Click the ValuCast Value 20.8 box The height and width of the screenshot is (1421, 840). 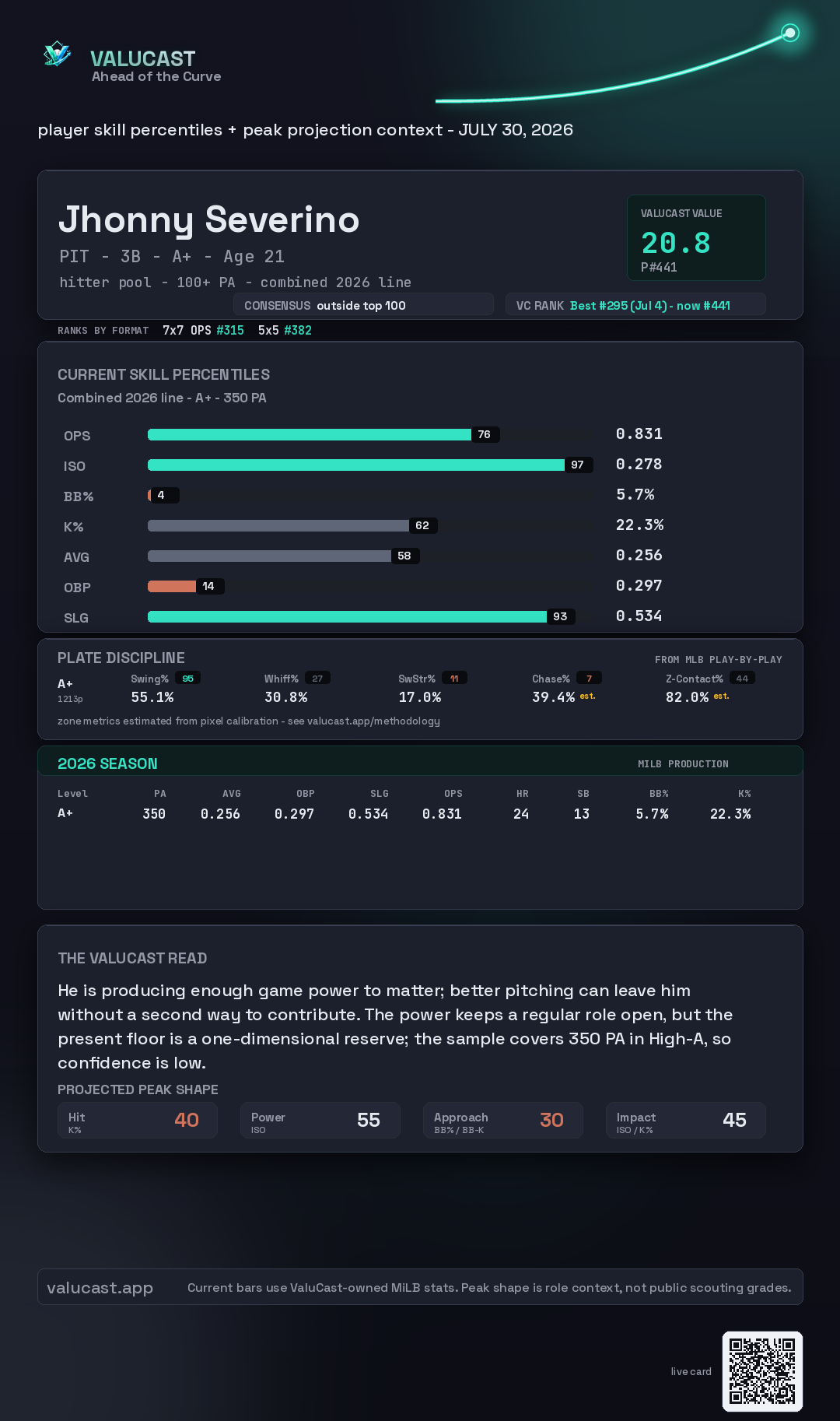pyautogui.click(x=696, y=237)
